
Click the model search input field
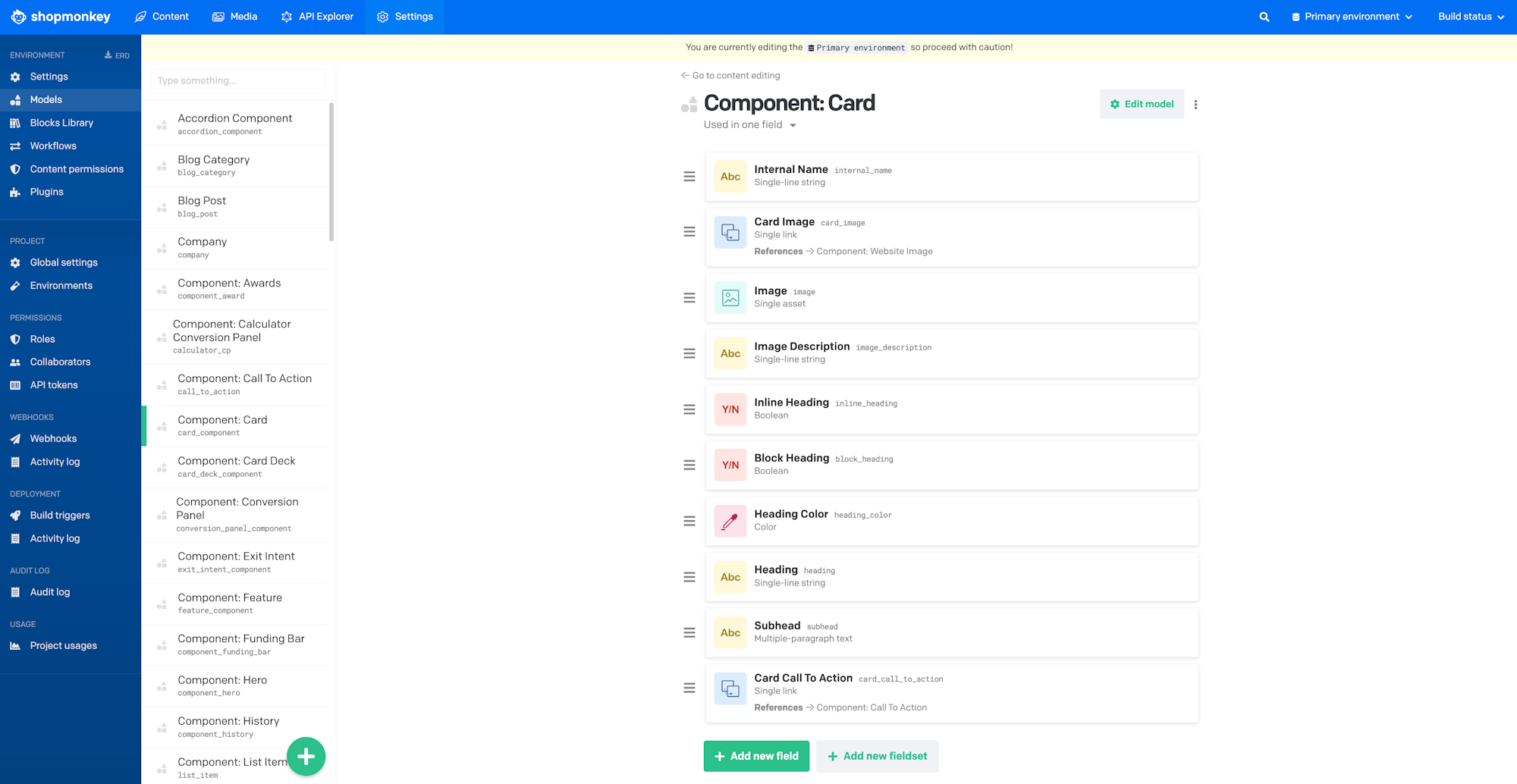click(x=237, y=80)
